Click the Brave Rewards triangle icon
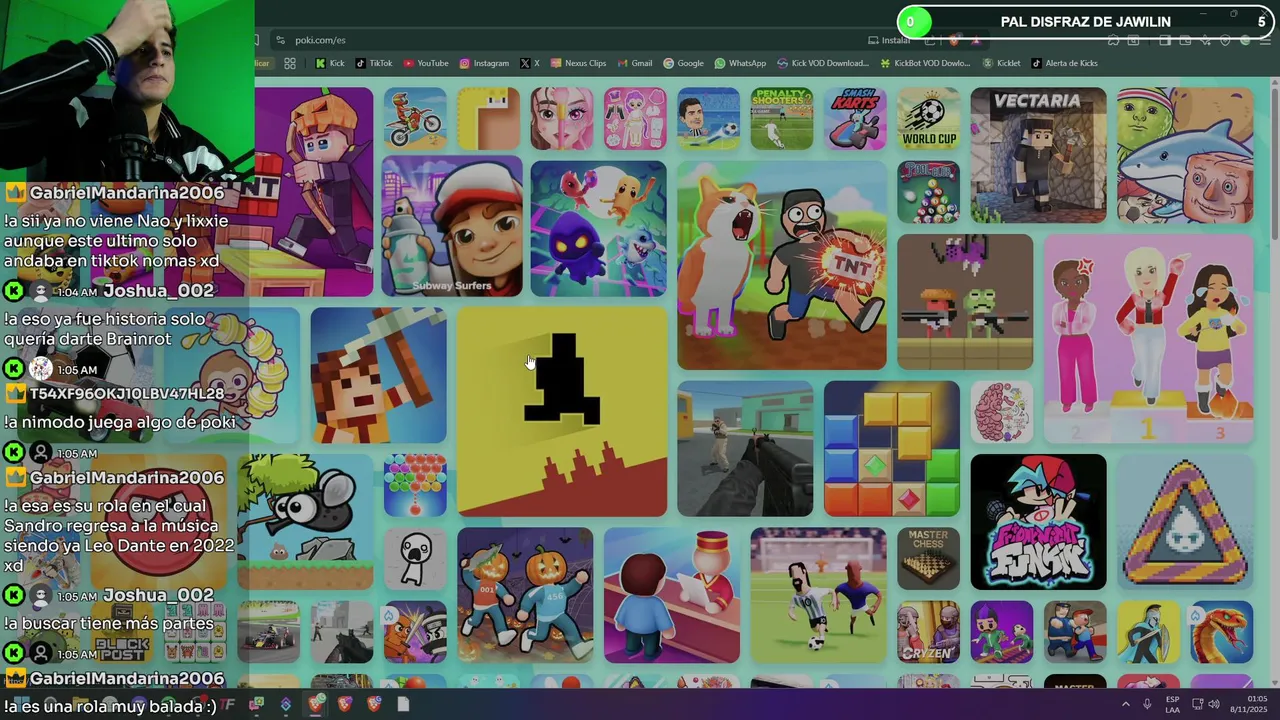 [975, 40]
